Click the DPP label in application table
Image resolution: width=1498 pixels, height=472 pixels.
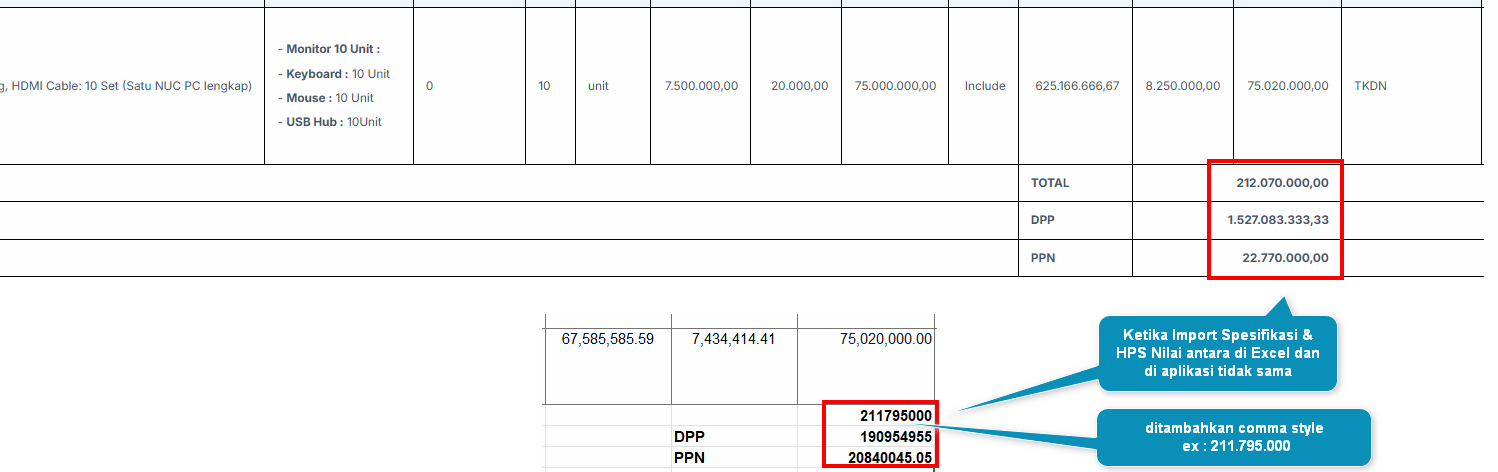1042,220
